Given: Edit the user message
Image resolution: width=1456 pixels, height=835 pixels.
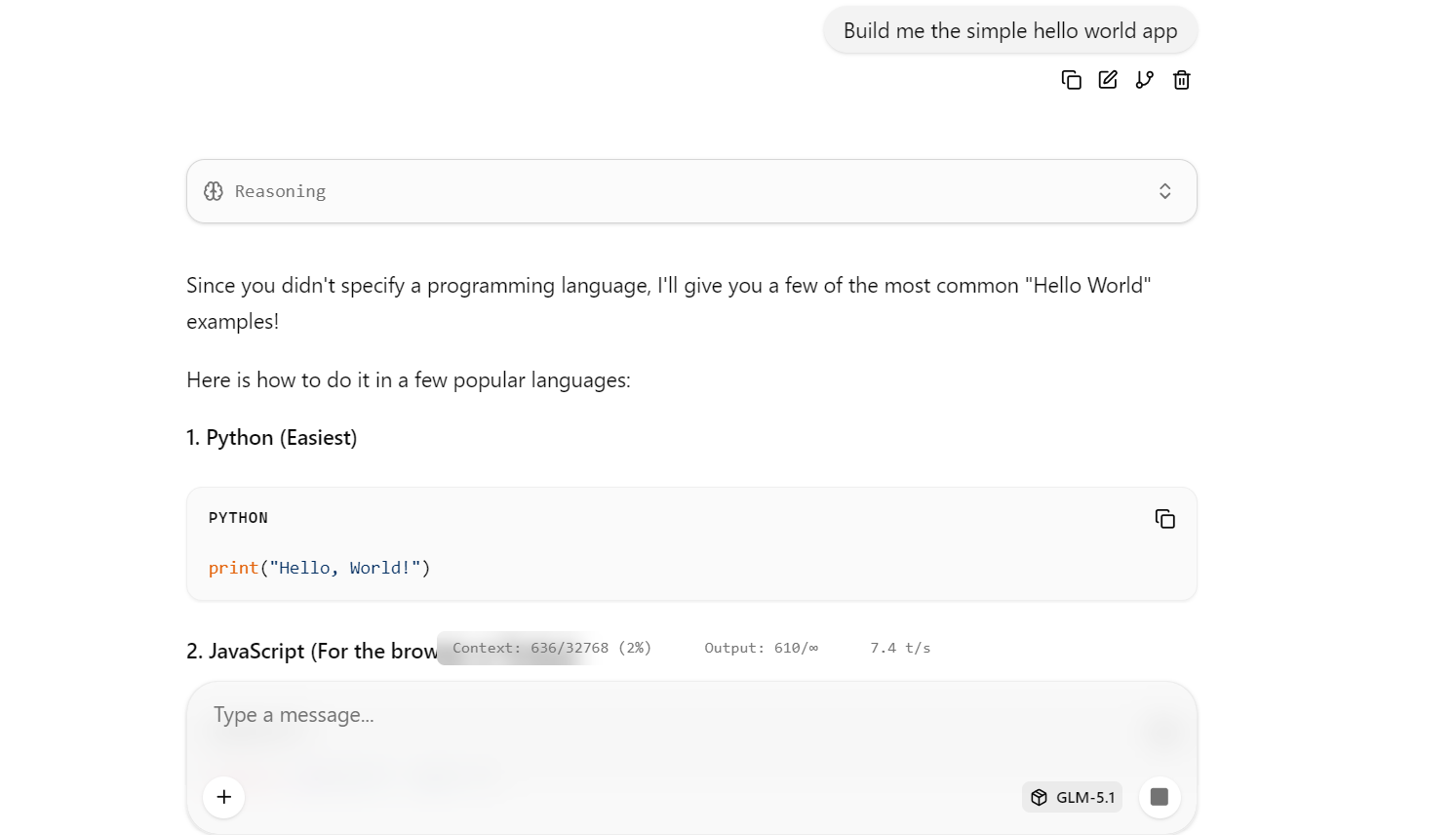Looking at the screenshot, I should pyautogui.click(x=1108, y=80).
